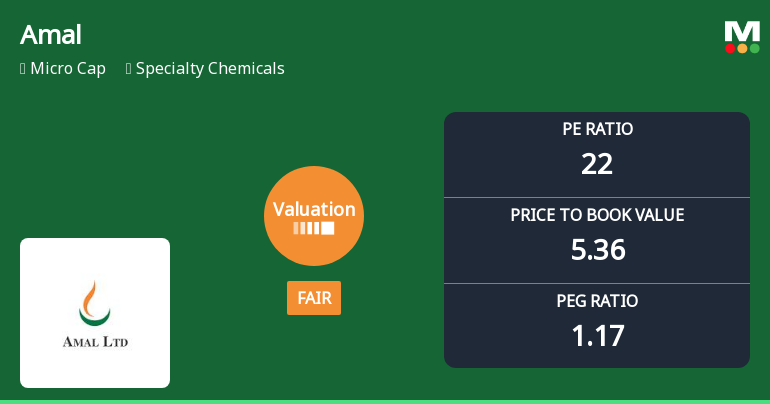Select the PRICE TO BOOK VALUE label

pos(597,215)
